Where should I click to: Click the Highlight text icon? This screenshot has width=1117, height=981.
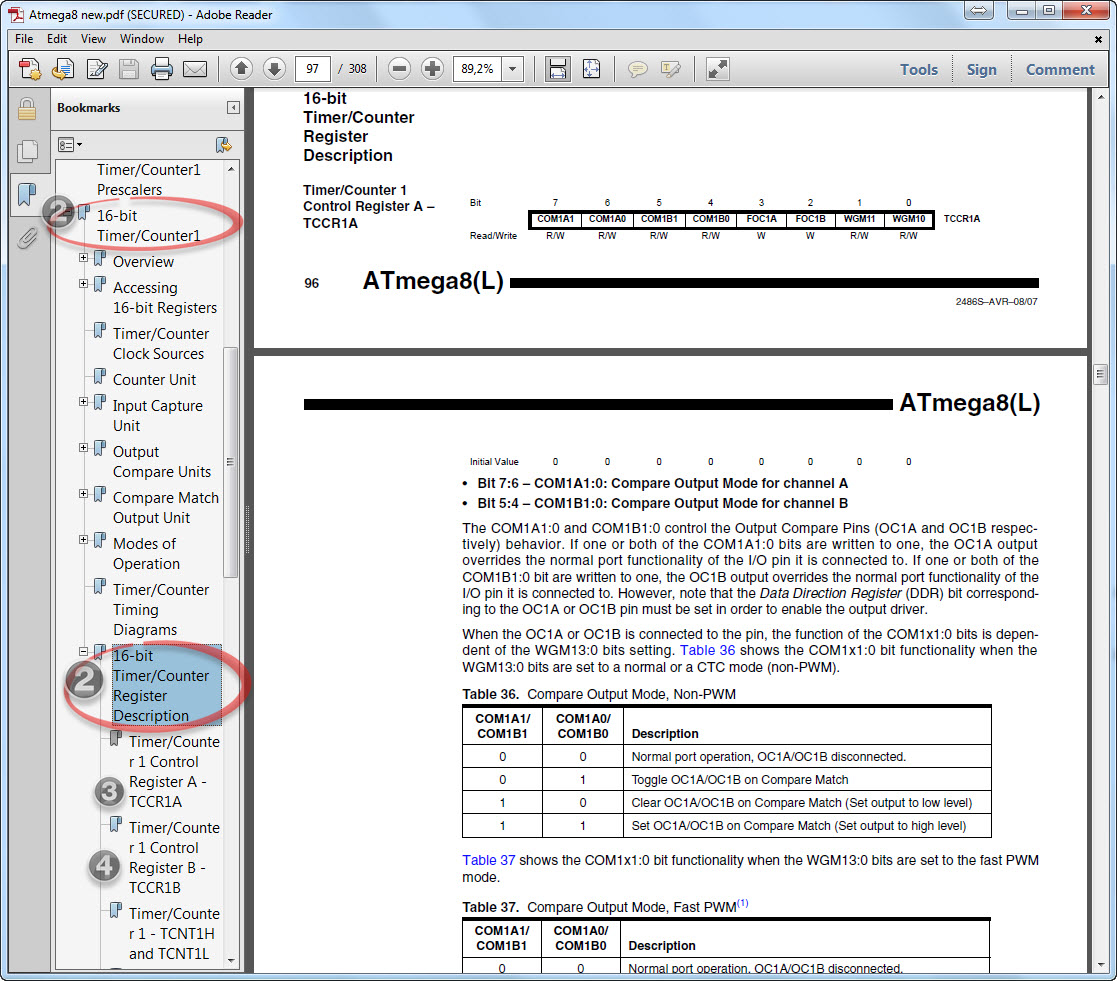670,69
